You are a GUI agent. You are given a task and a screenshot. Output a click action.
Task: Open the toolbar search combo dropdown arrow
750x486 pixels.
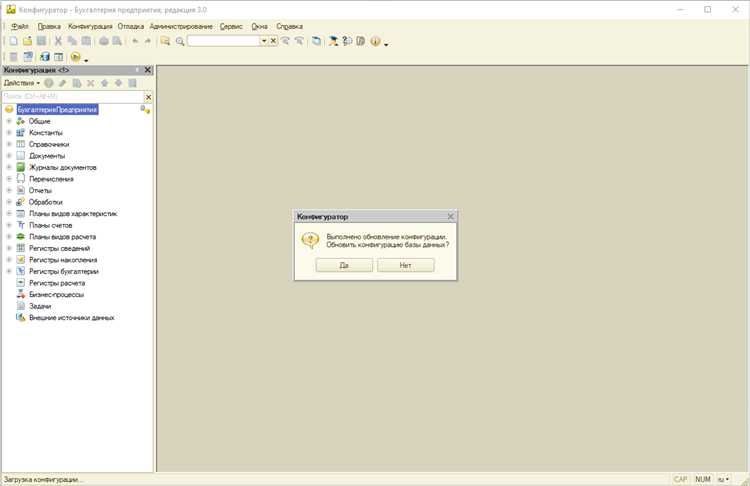pyautogui.click(x=264, y=41)
